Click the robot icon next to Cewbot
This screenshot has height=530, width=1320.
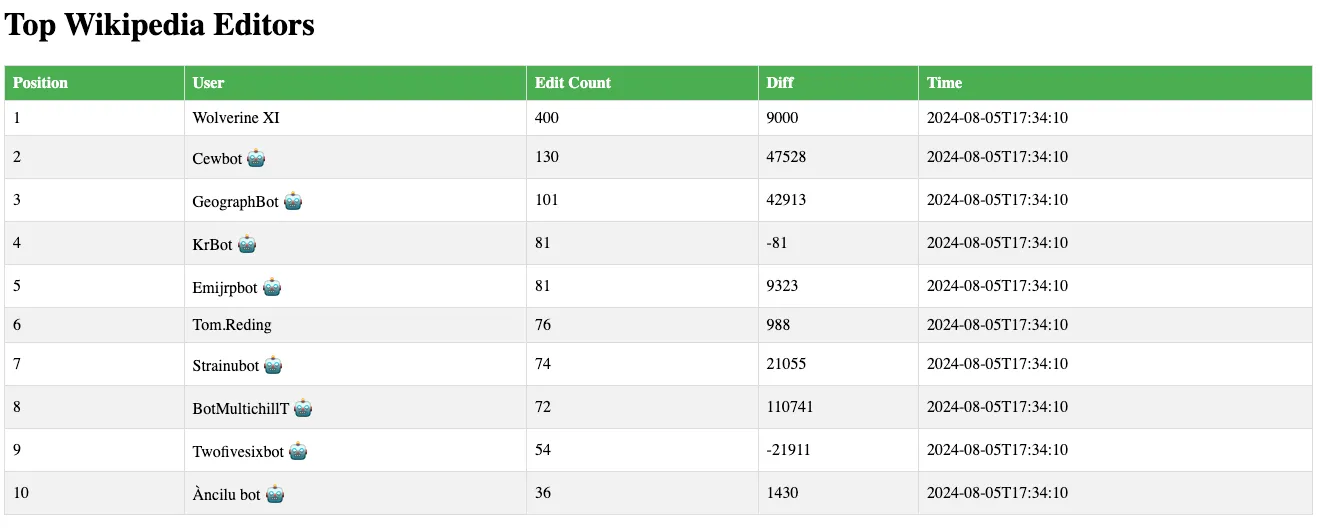click(256, 158)
